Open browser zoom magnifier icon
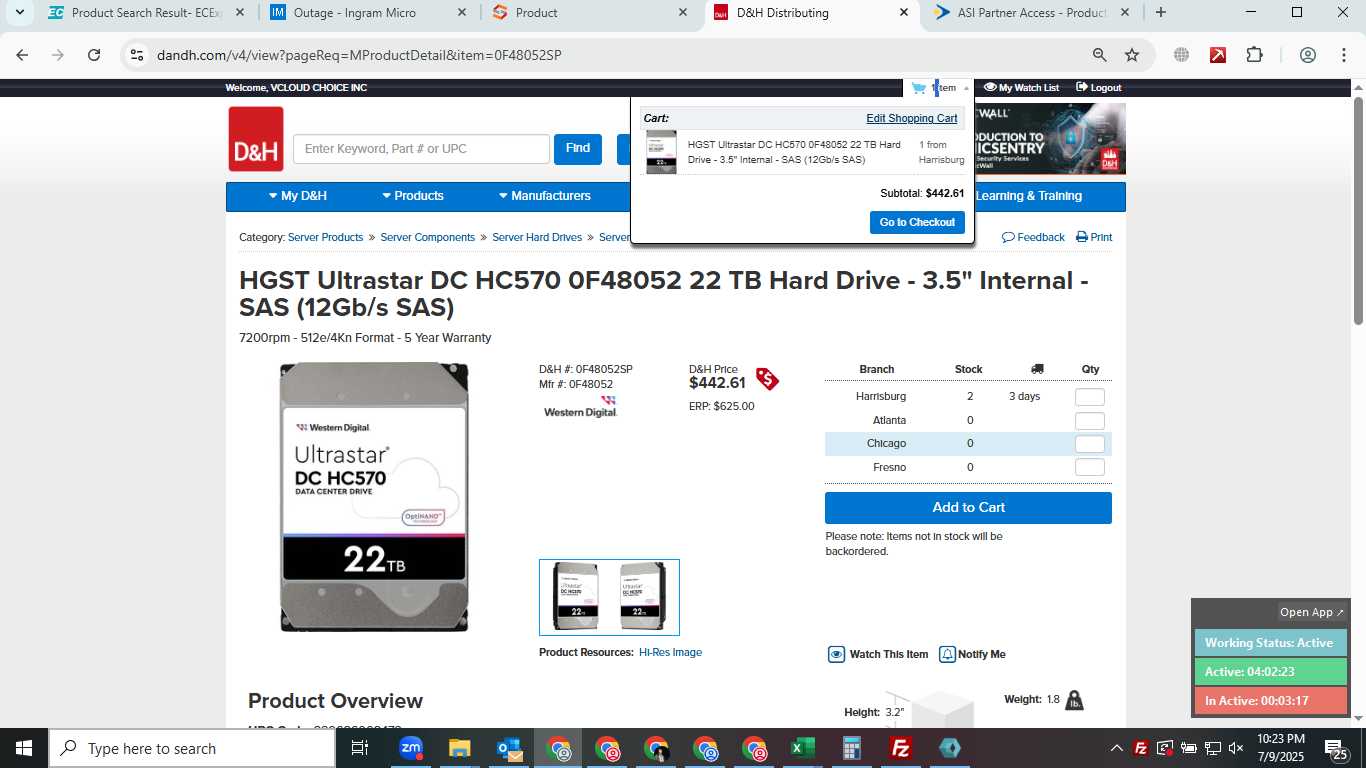The width and height of the screenshot is (1366, 768). click(1099, 55)
